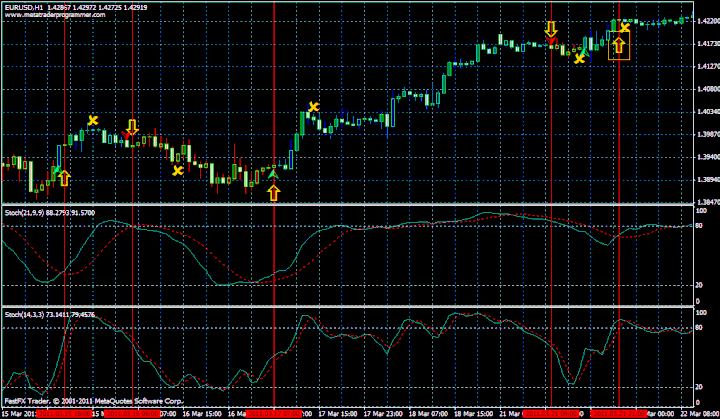Click the red 2011.03.16 06:00 date label
The image size is (720, 419).
click(132, 414)
